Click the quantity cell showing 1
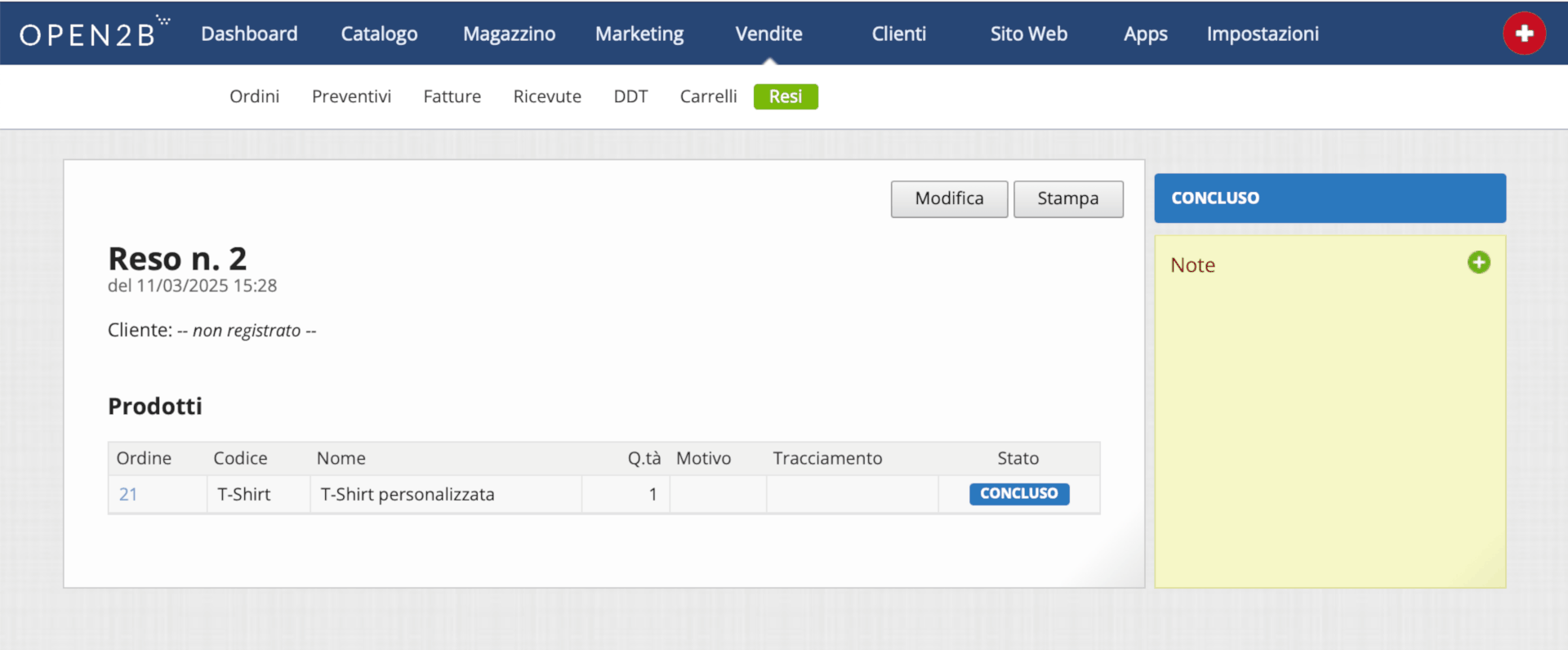The height and width of the screenshot is (650, 1568). pos(626,494)
